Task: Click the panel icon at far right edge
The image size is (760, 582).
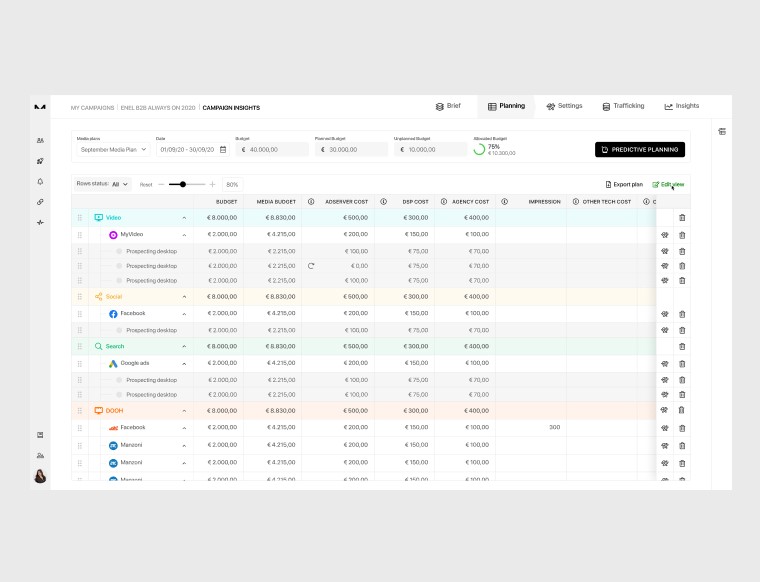Action: coord(722,131)
